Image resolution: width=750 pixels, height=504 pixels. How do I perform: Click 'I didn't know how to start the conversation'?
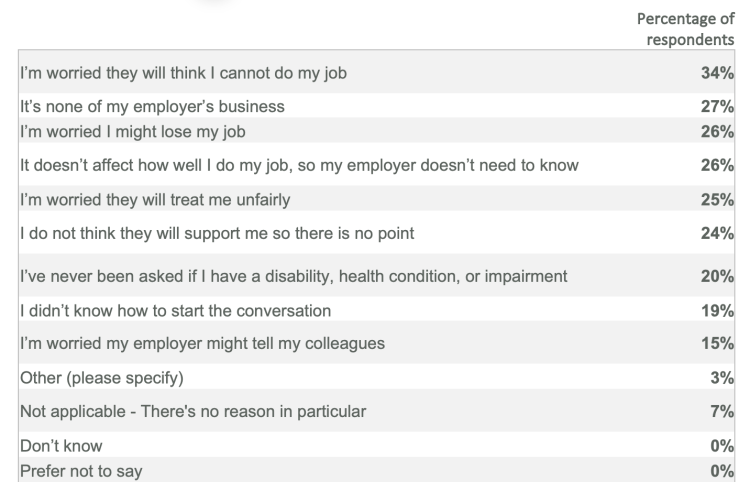tap(176, 311)
